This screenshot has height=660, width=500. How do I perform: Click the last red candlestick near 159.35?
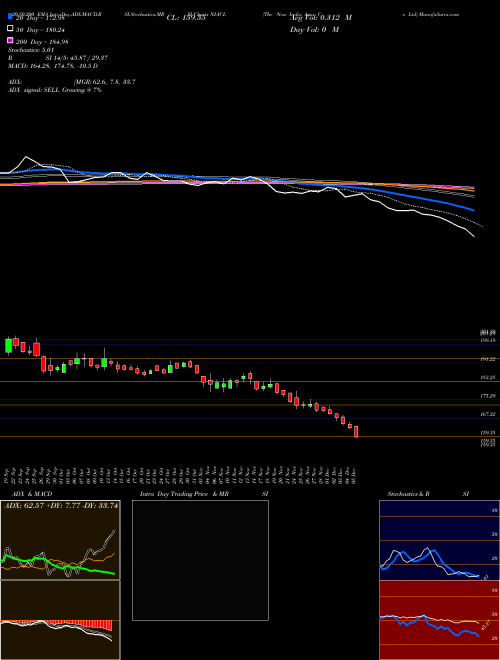click(356, 431)
